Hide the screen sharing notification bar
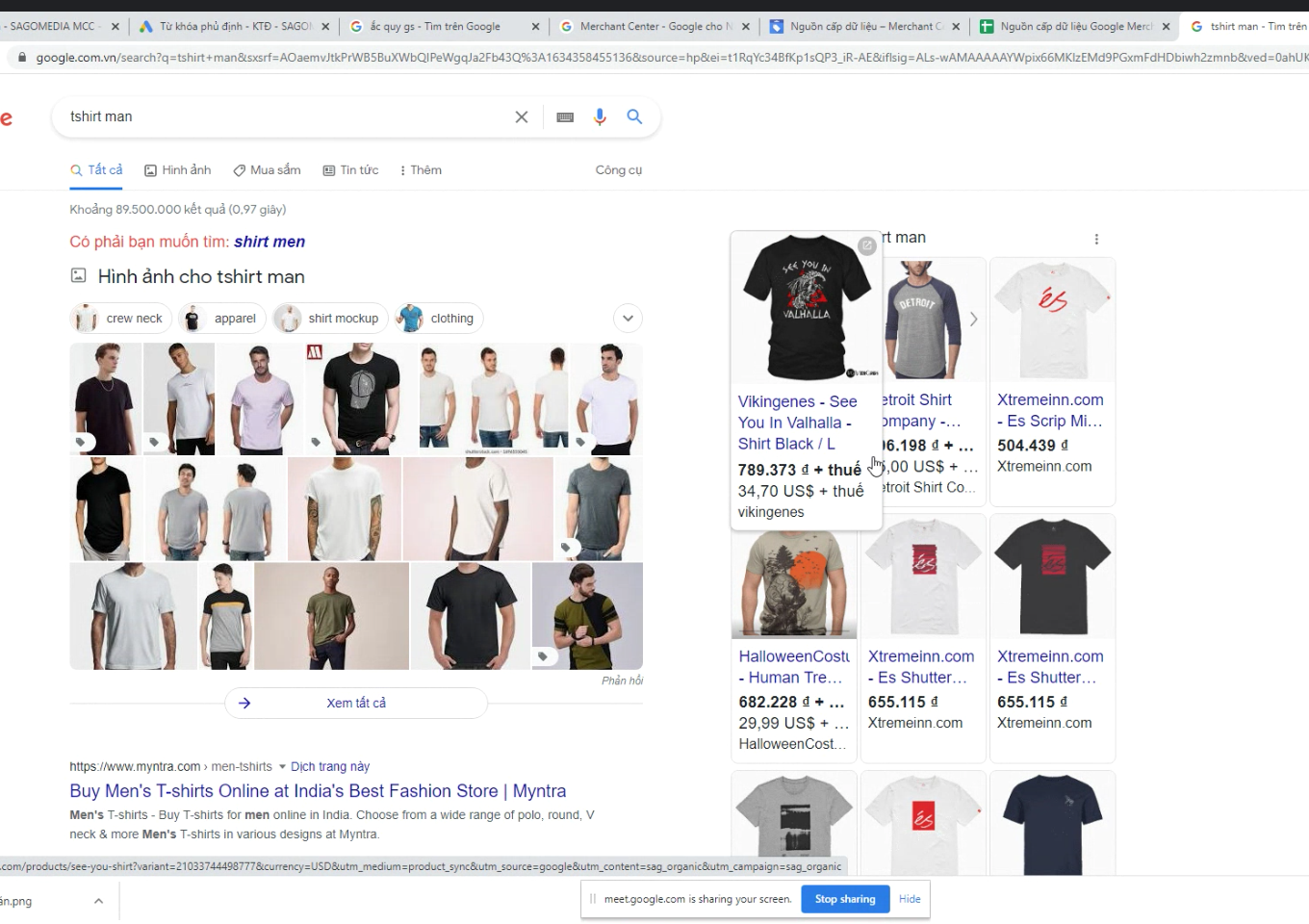The width and height of the screenshot is (1309, 924). [x=910, y=899]
